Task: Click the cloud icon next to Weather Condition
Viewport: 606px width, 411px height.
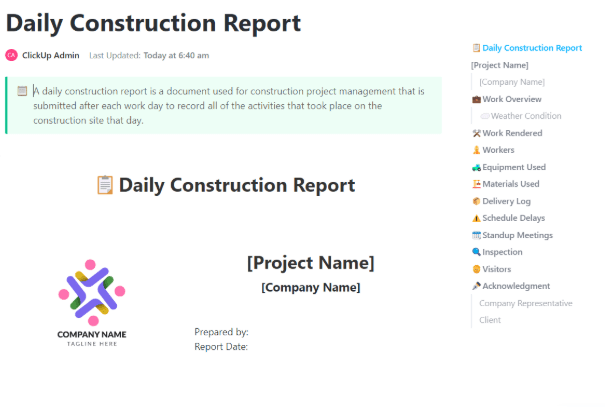Action: 485,116
